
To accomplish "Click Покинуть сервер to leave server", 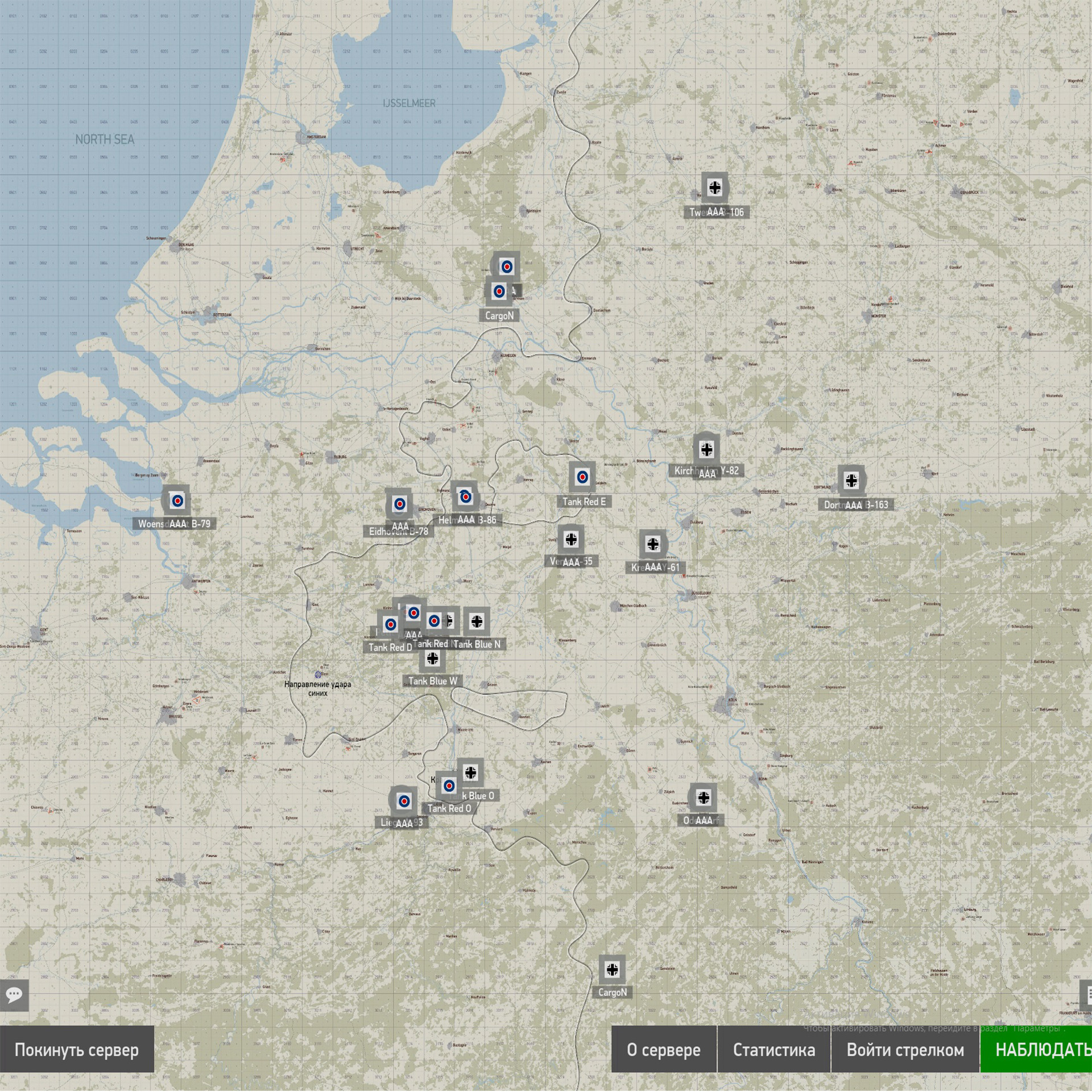I will (x=77, y=1049).
